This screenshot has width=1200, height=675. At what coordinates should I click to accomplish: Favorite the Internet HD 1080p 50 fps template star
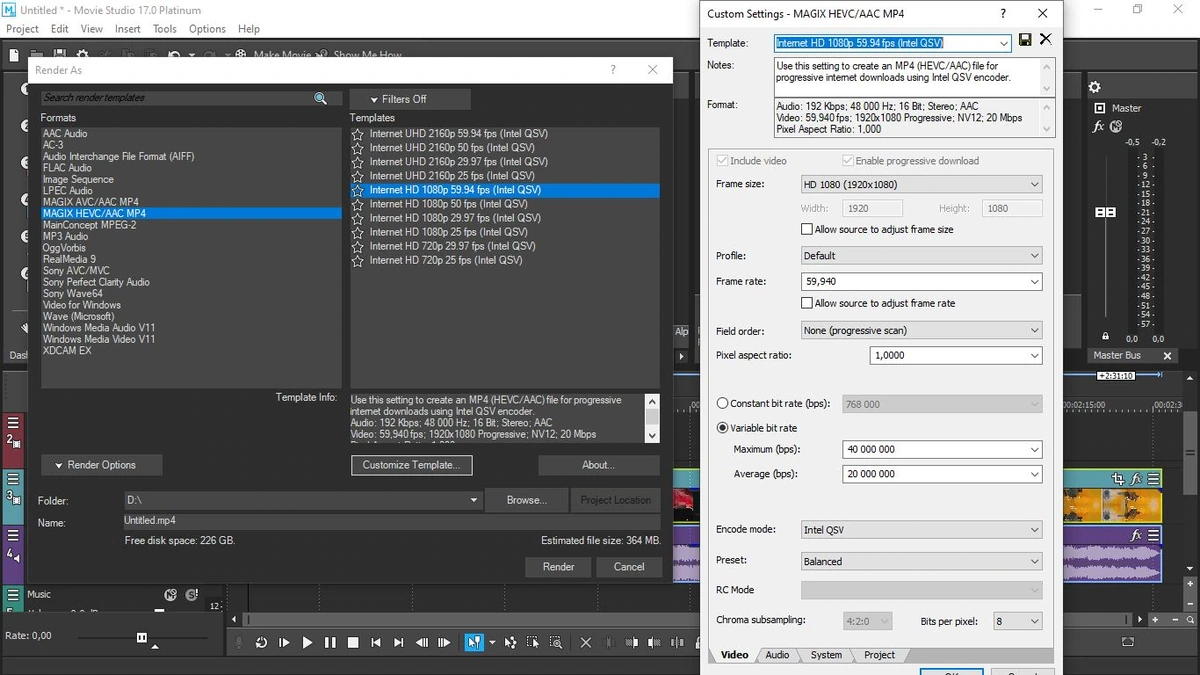click(358, 204)
